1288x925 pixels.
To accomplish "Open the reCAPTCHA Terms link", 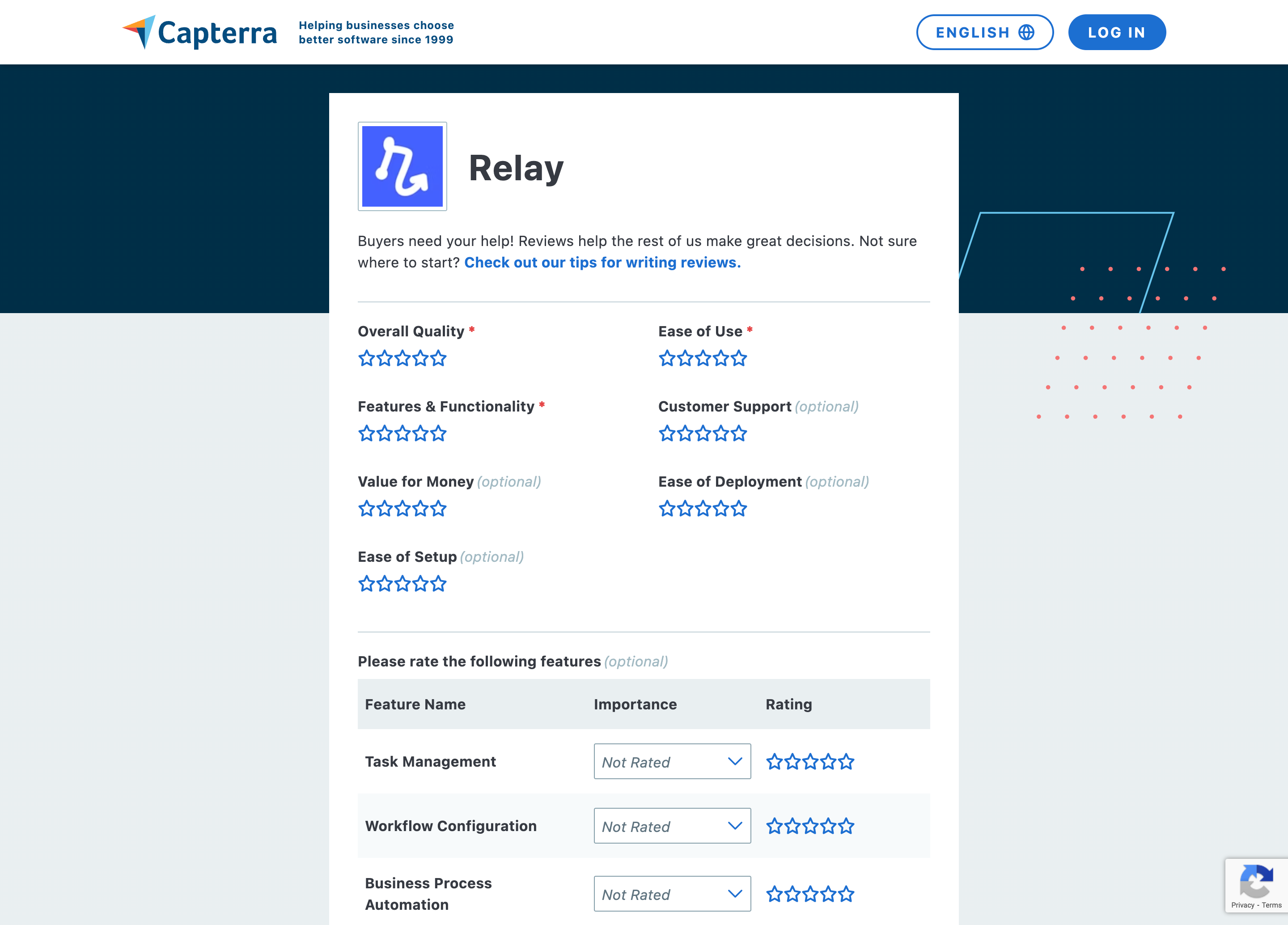I will click(1271, 905).
